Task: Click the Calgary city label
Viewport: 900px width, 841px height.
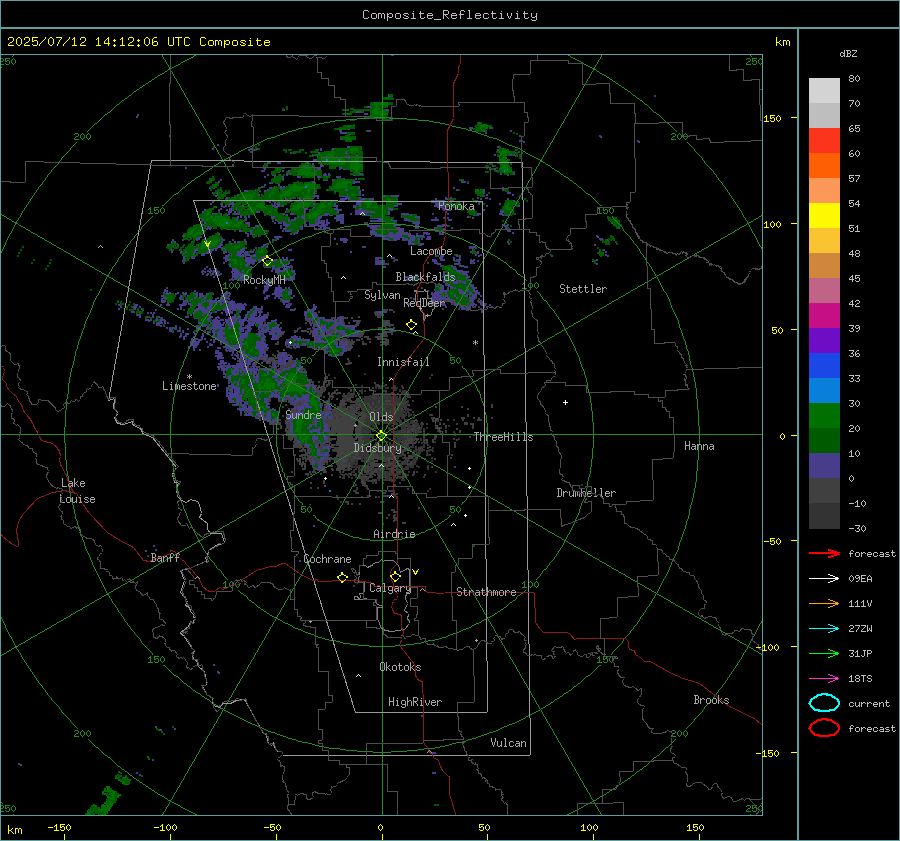Action: 390,588
